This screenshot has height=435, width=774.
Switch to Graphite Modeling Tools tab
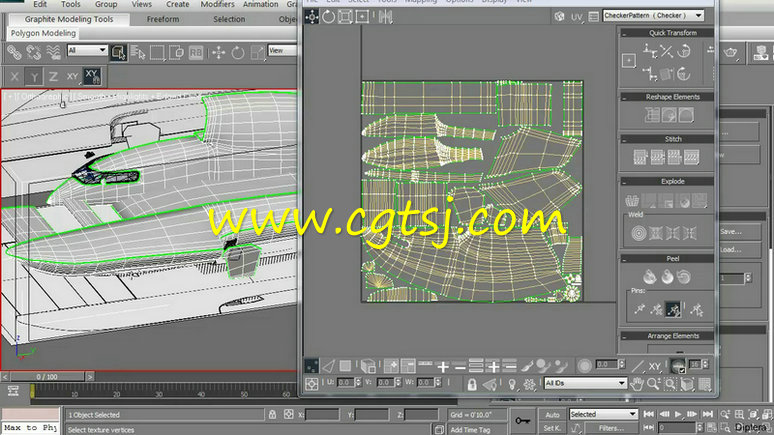69,19
